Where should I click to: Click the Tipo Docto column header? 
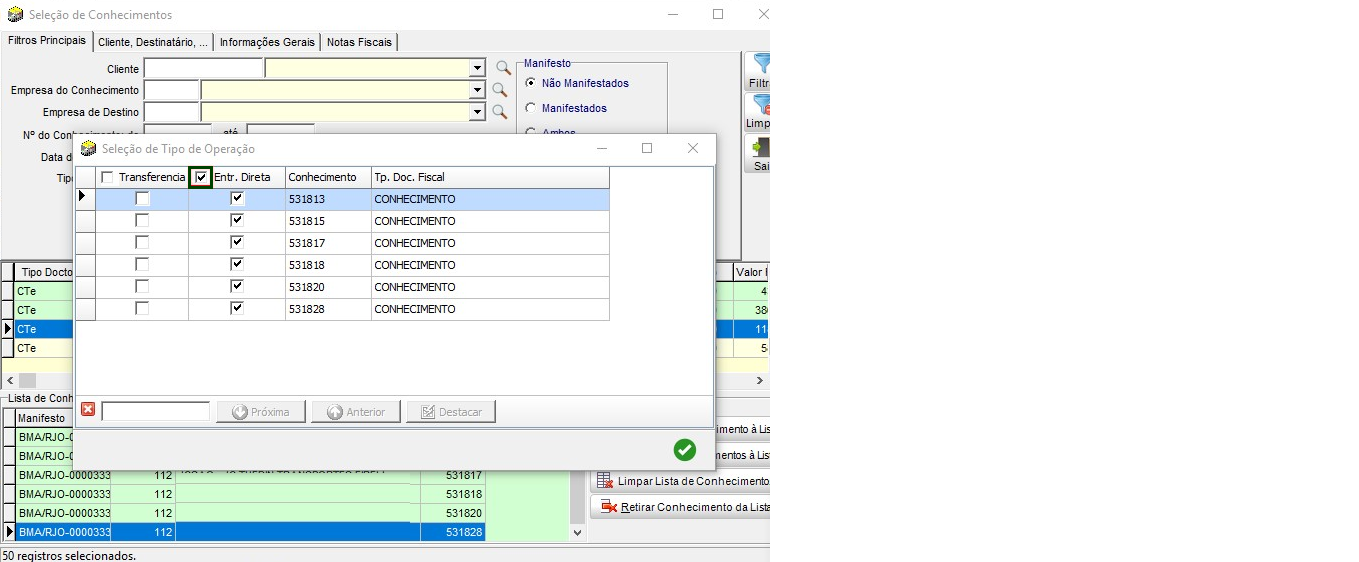tap(45, 272)
